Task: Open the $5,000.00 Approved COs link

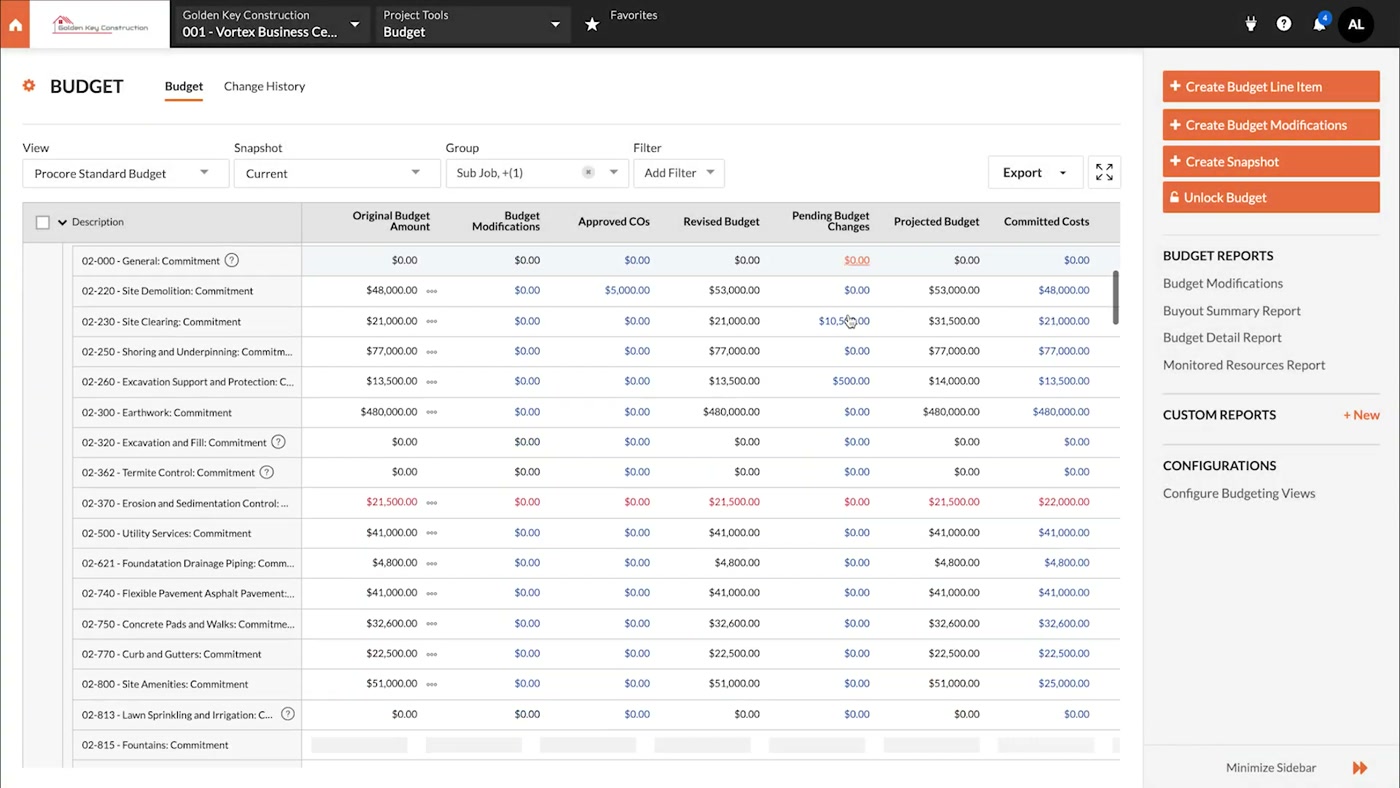Action: (627, 290)
